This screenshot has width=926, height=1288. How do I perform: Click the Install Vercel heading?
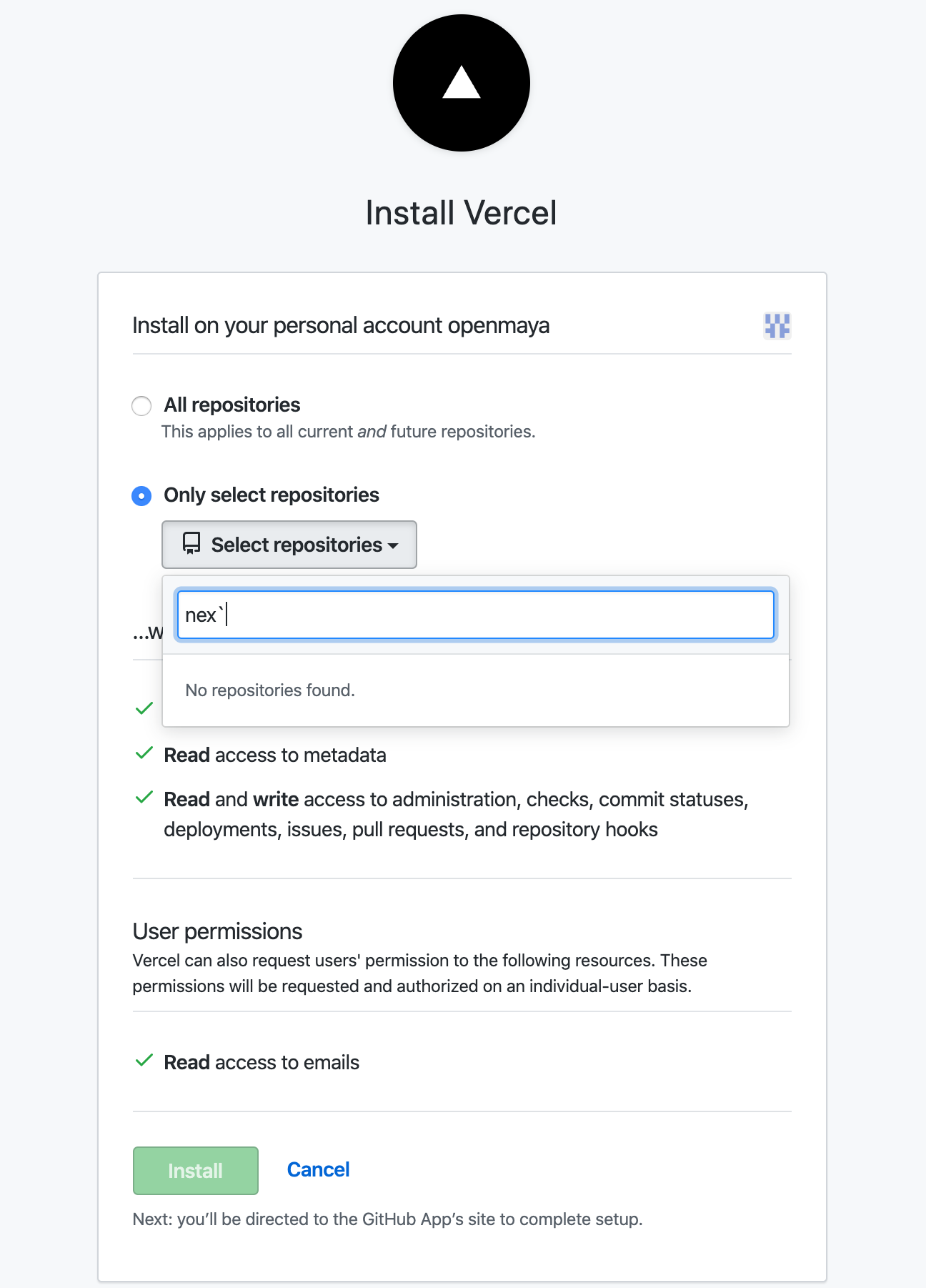(462, 213)
